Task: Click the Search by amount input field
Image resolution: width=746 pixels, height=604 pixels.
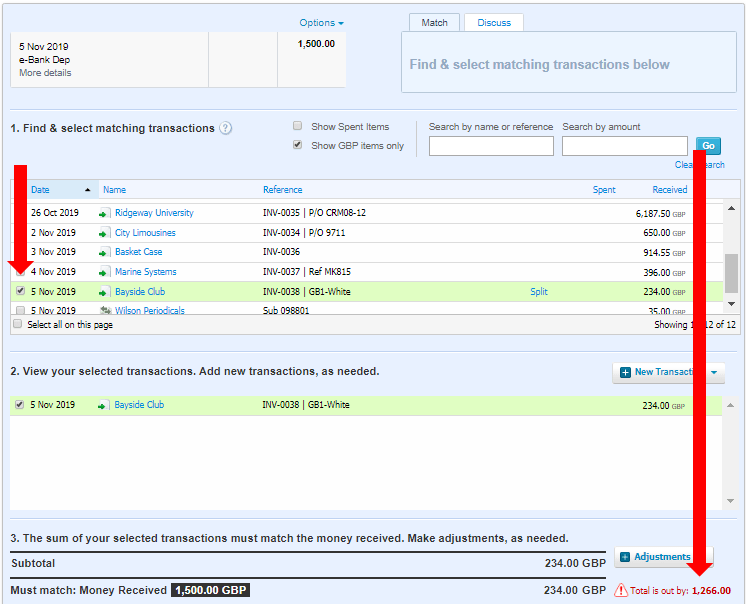Action: pyautogui.click(x=624, y=146)
